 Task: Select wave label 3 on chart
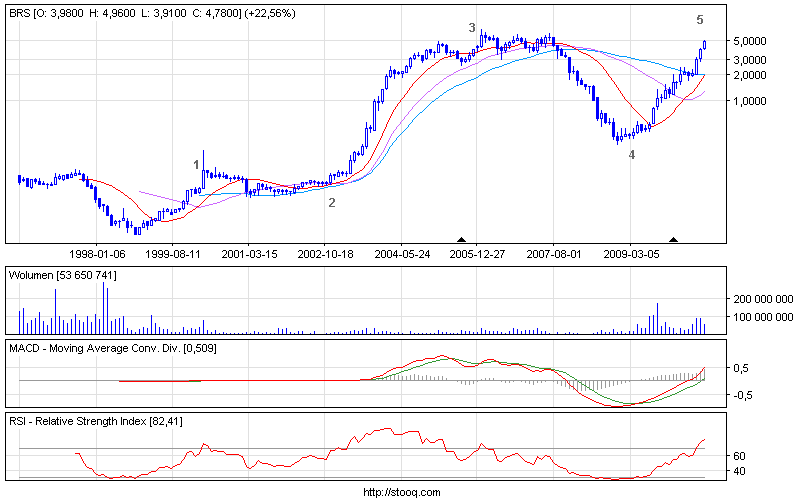[472, 28]
